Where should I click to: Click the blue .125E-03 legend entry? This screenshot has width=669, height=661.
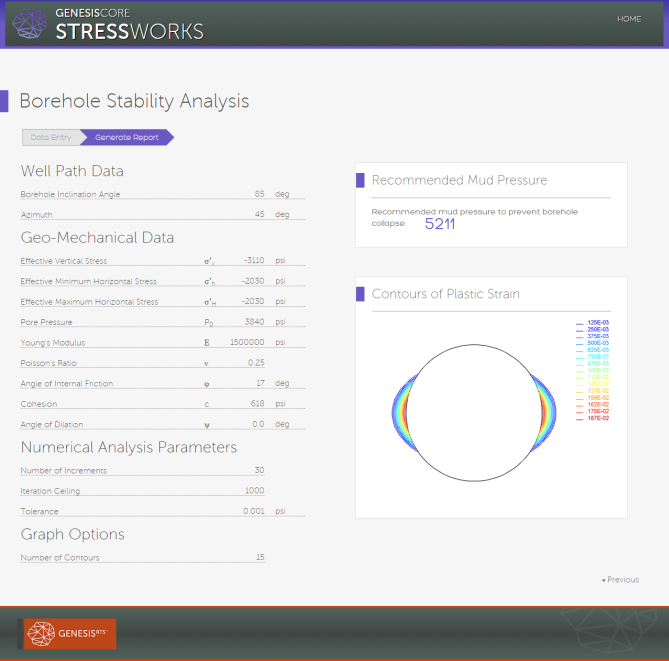pyautogui.click(x=592, y=323)
